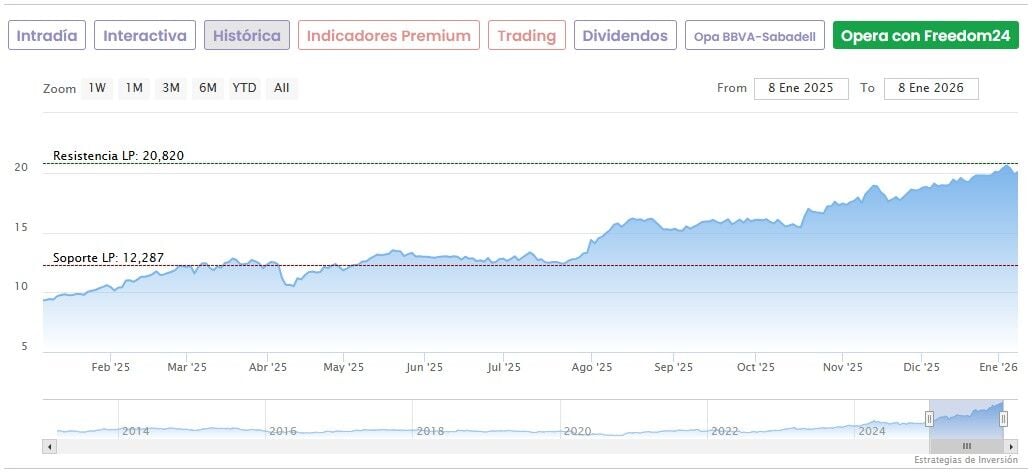
Task: Open Indicadores Premium tab
Action: click(x=388, y=36)
